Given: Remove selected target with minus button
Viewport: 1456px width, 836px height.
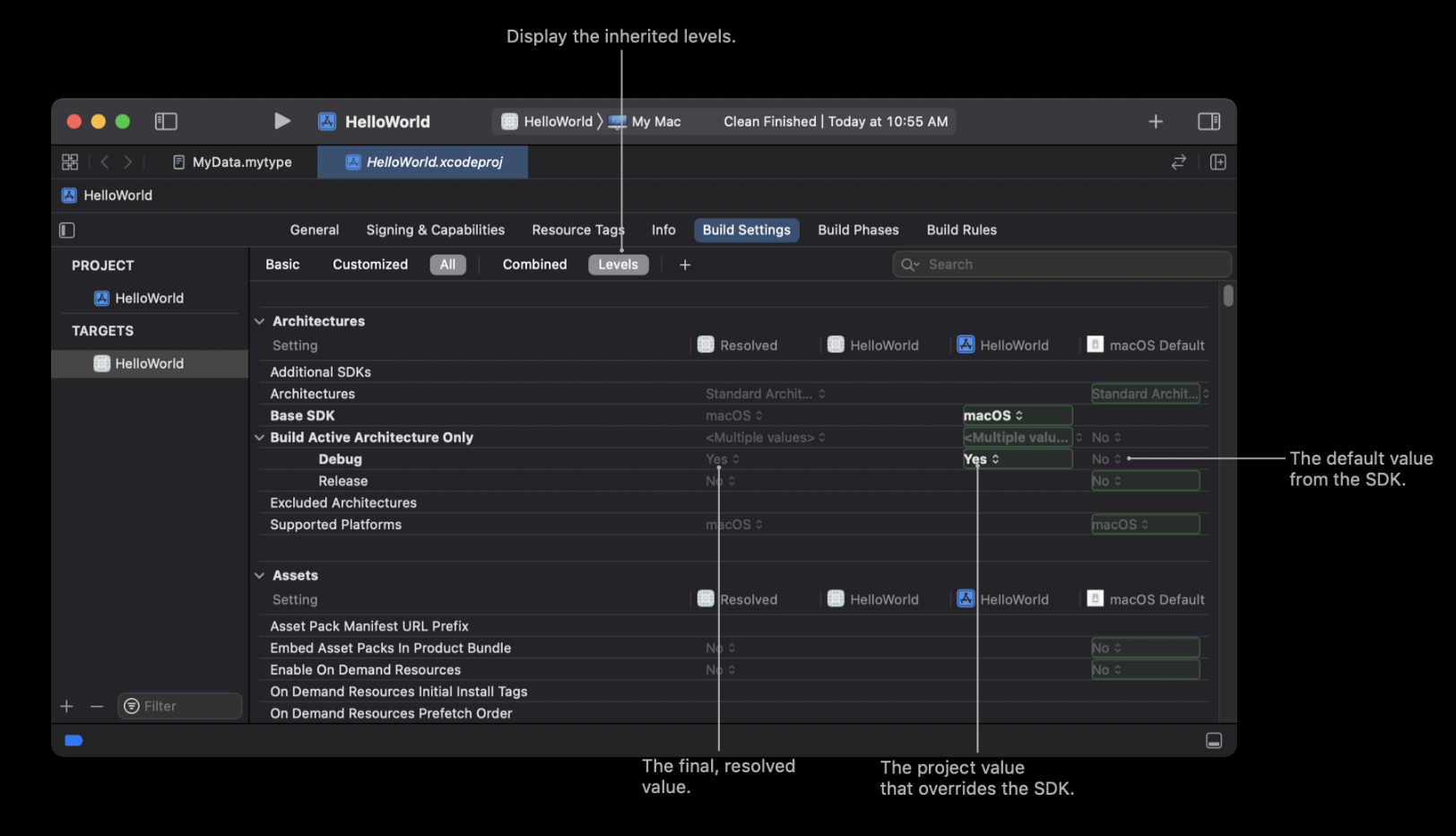Looking at the screenshot, I should click(x=97, y=706).
